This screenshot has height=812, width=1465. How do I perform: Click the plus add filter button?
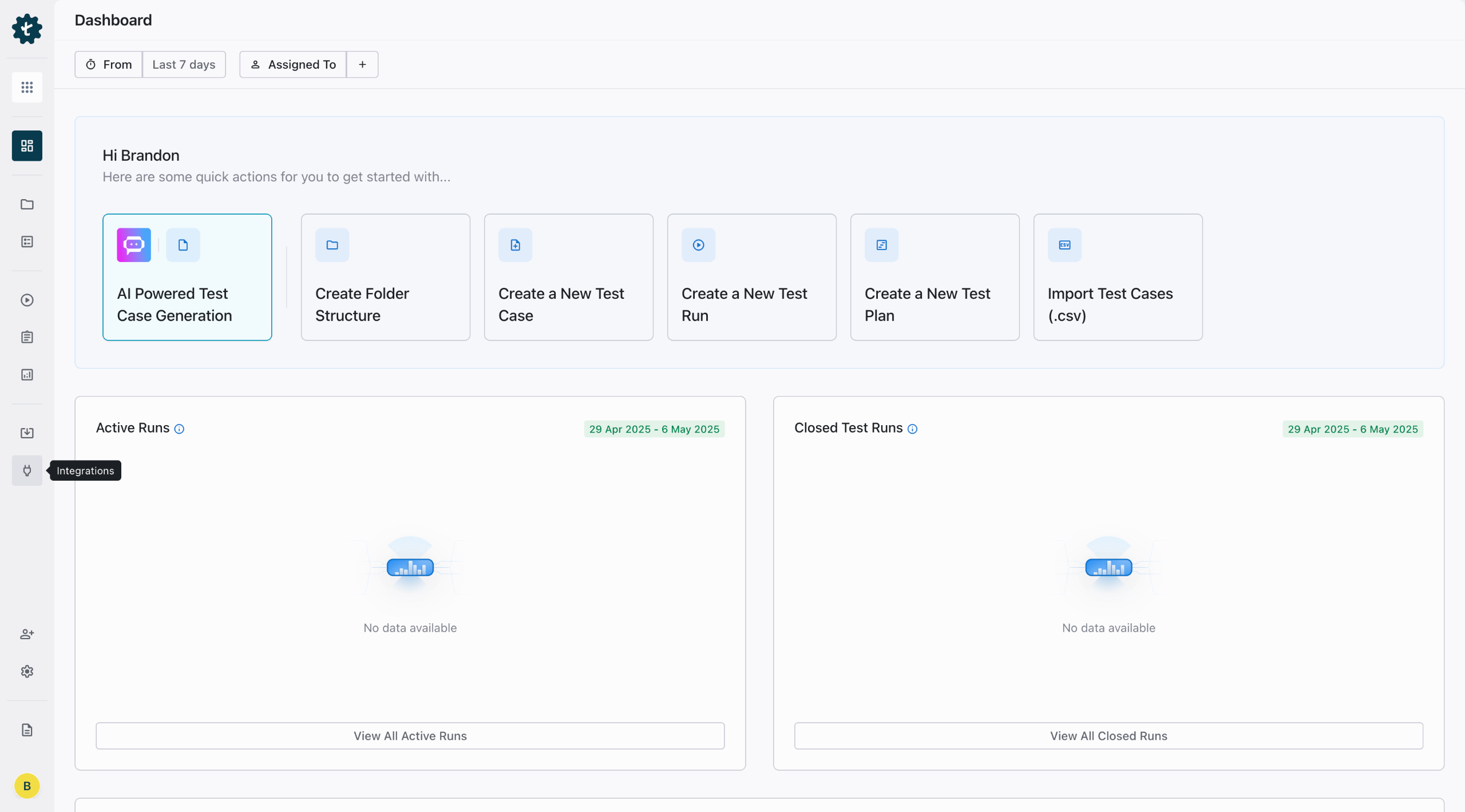(362, 65)
